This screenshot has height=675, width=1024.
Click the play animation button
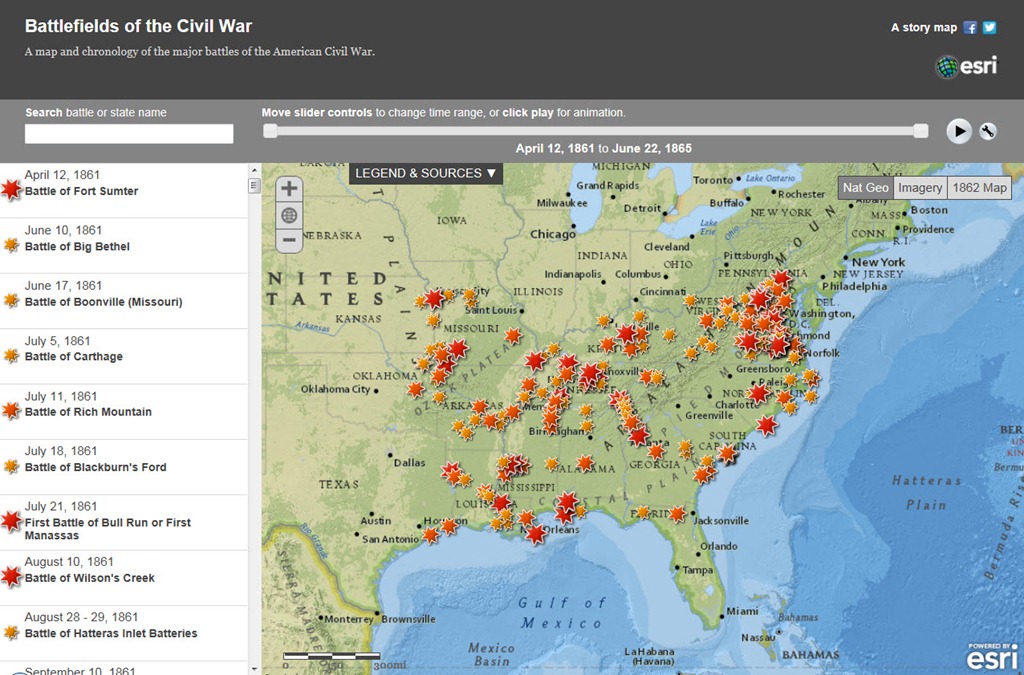click(x=959, y=131)
